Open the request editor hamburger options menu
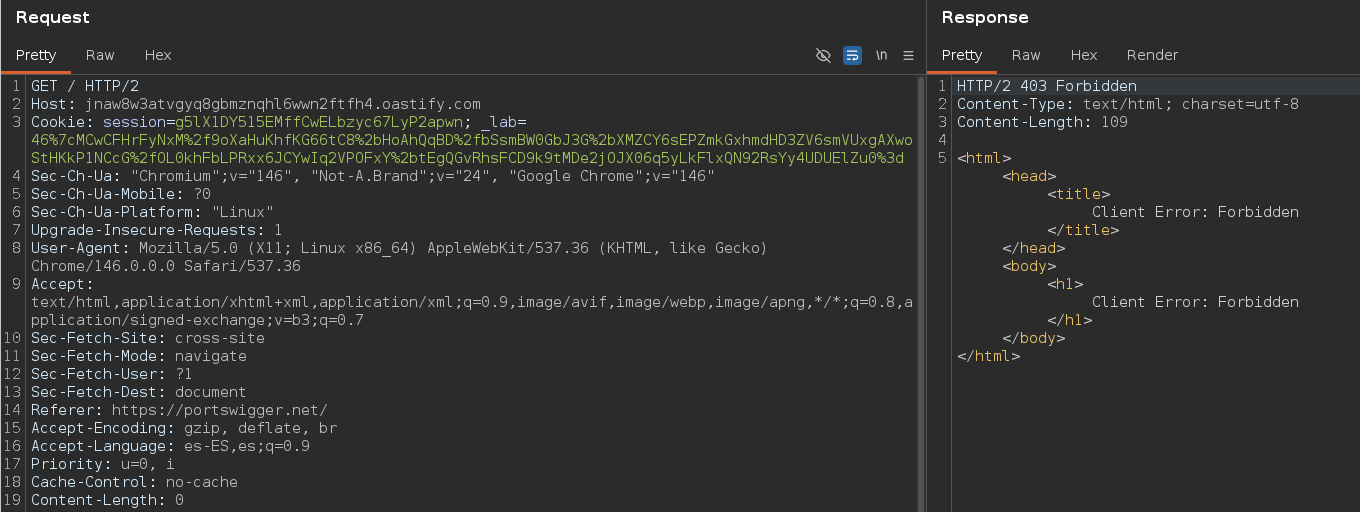 (908, 55)
